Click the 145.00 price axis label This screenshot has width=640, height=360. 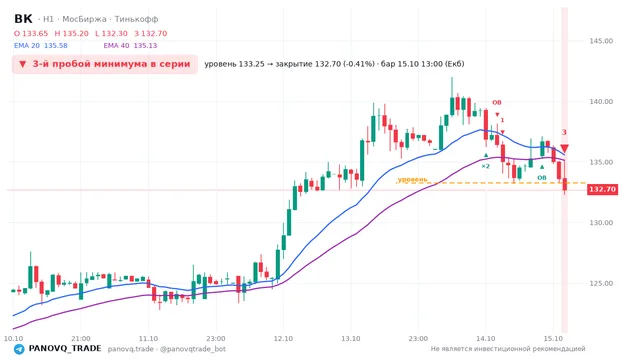(601, 41)
